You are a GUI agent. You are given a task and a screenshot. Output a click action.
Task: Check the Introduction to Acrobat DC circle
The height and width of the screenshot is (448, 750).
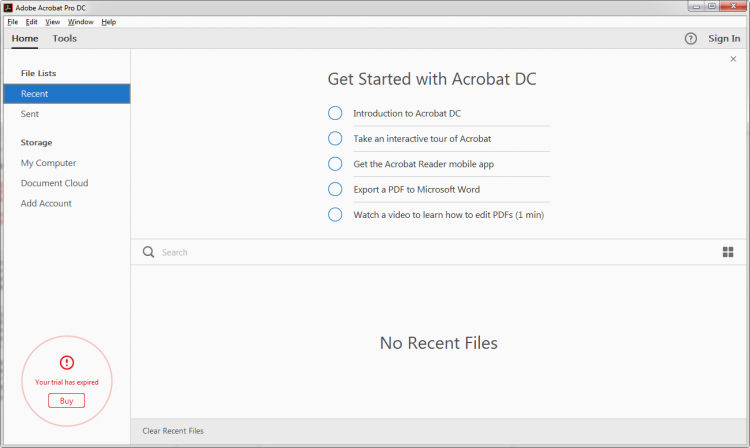tap(335, 113)
